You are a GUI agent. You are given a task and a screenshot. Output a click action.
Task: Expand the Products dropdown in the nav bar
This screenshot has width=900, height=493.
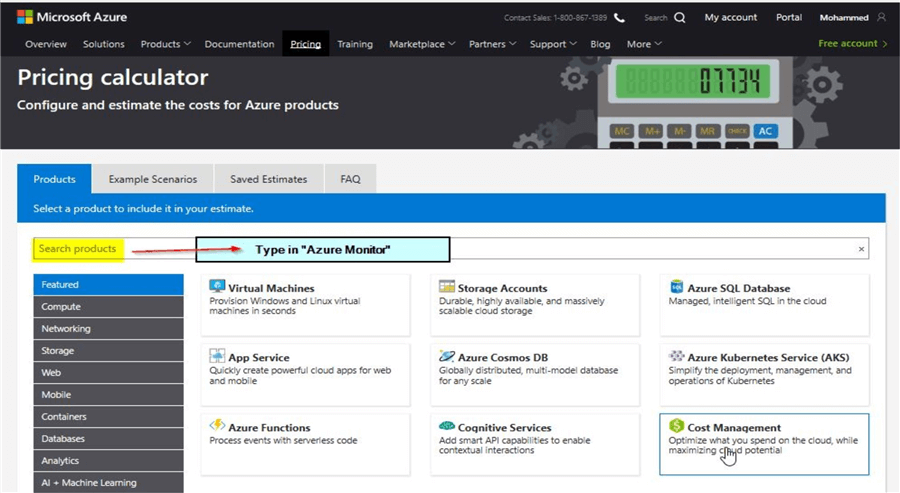tap(165, 44)
